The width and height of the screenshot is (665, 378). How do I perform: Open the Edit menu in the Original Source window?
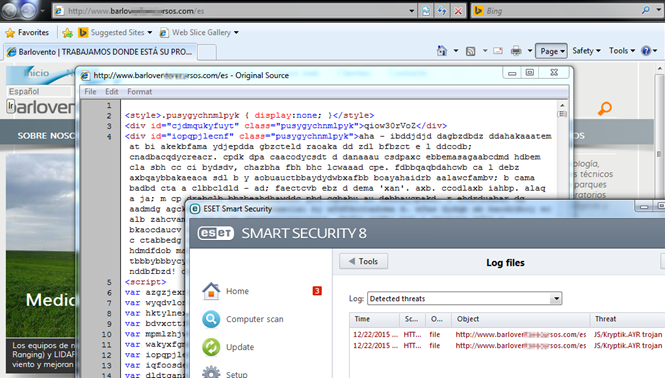[x=112, y=92]
